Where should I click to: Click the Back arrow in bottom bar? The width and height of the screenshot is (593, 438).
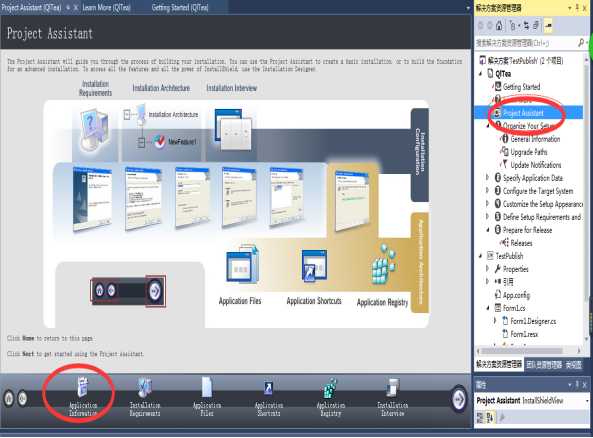pyautogui.click(x=22, y=398)
